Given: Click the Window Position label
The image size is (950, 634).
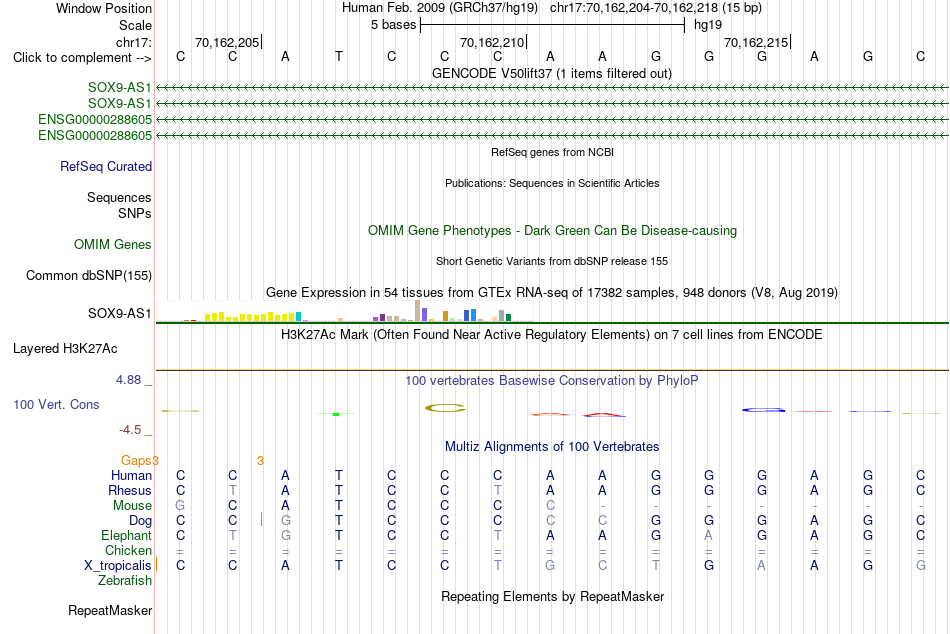Looking at the screenshot, I should point(104,8).
